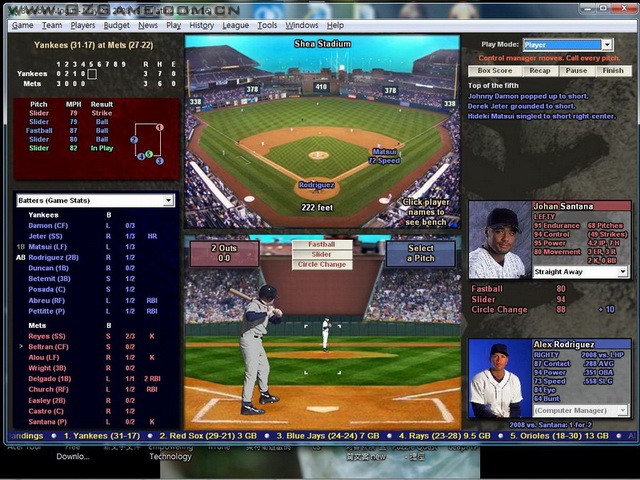Click the Select a Pitch box
The width and height of the screenshot is (640, 480).
point(421,253)
